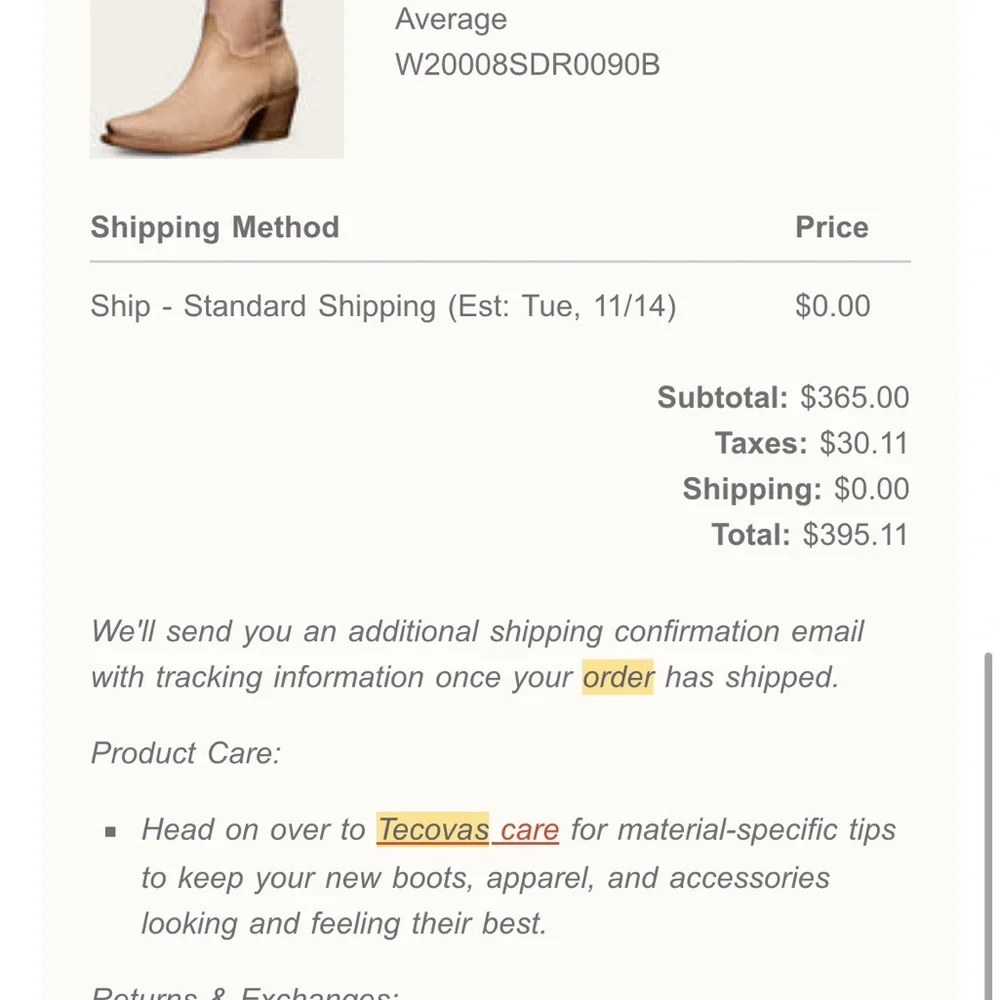This screenshot has width=1000, height=1000.
Task: Click the "Shipping:" label in order summary
Action: pyautogui.click(x=752, y=489)
